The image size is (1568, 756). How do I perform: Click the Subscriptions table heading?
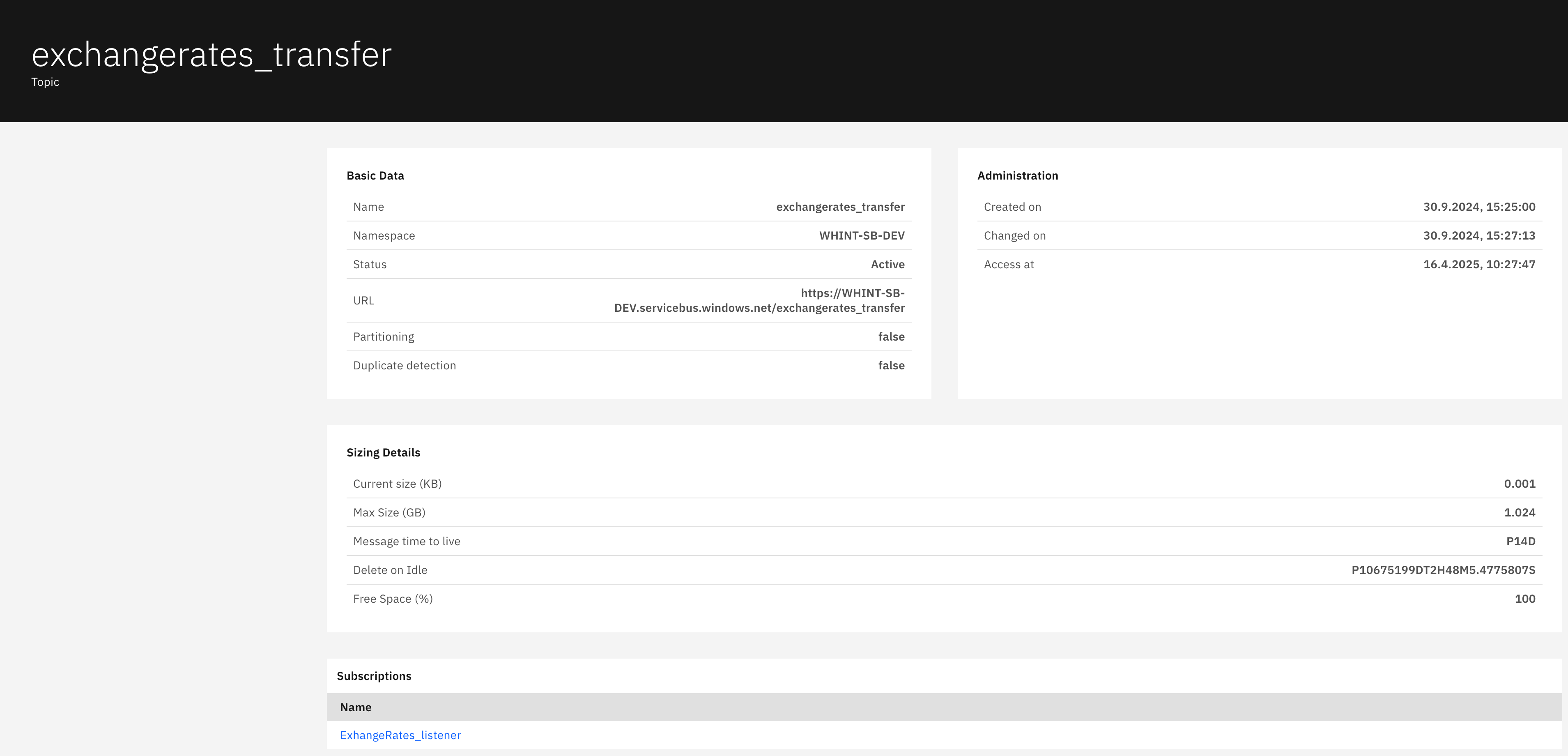pos(374,675)
